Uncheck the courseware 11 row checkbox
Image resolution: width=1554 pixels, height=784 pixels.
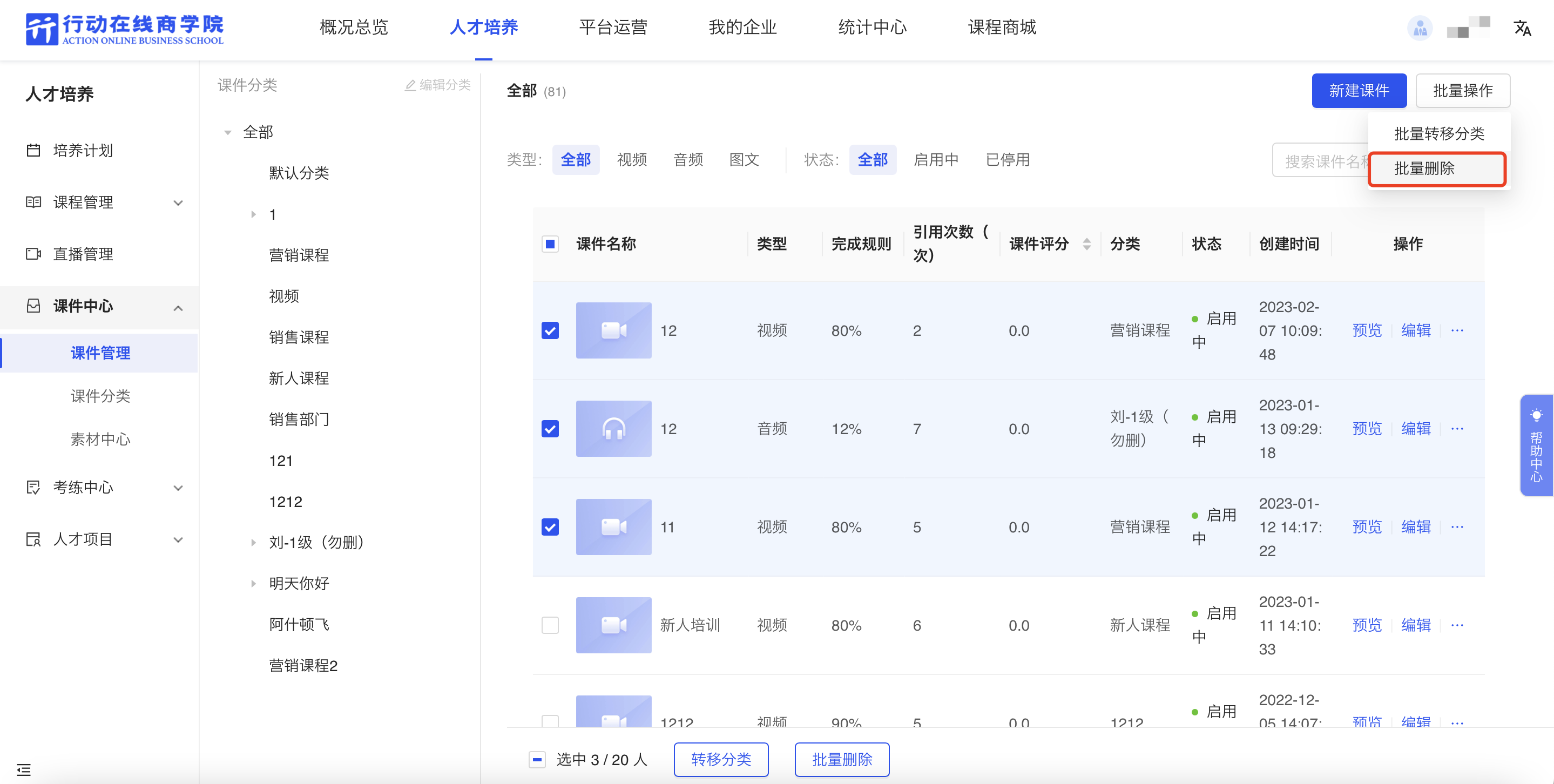tap(550, 527)
